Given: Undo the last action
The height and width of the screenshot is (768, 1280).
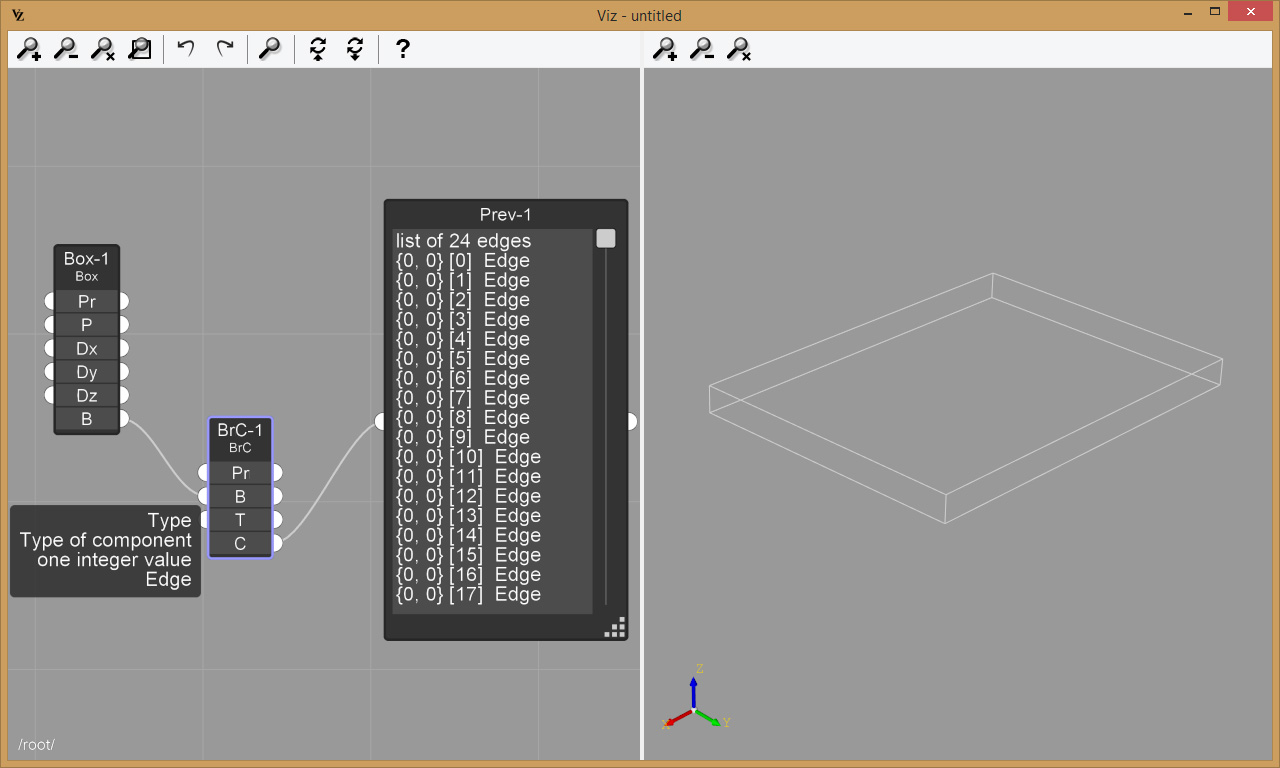Looking at the screenshot, I should pos(186,49).
